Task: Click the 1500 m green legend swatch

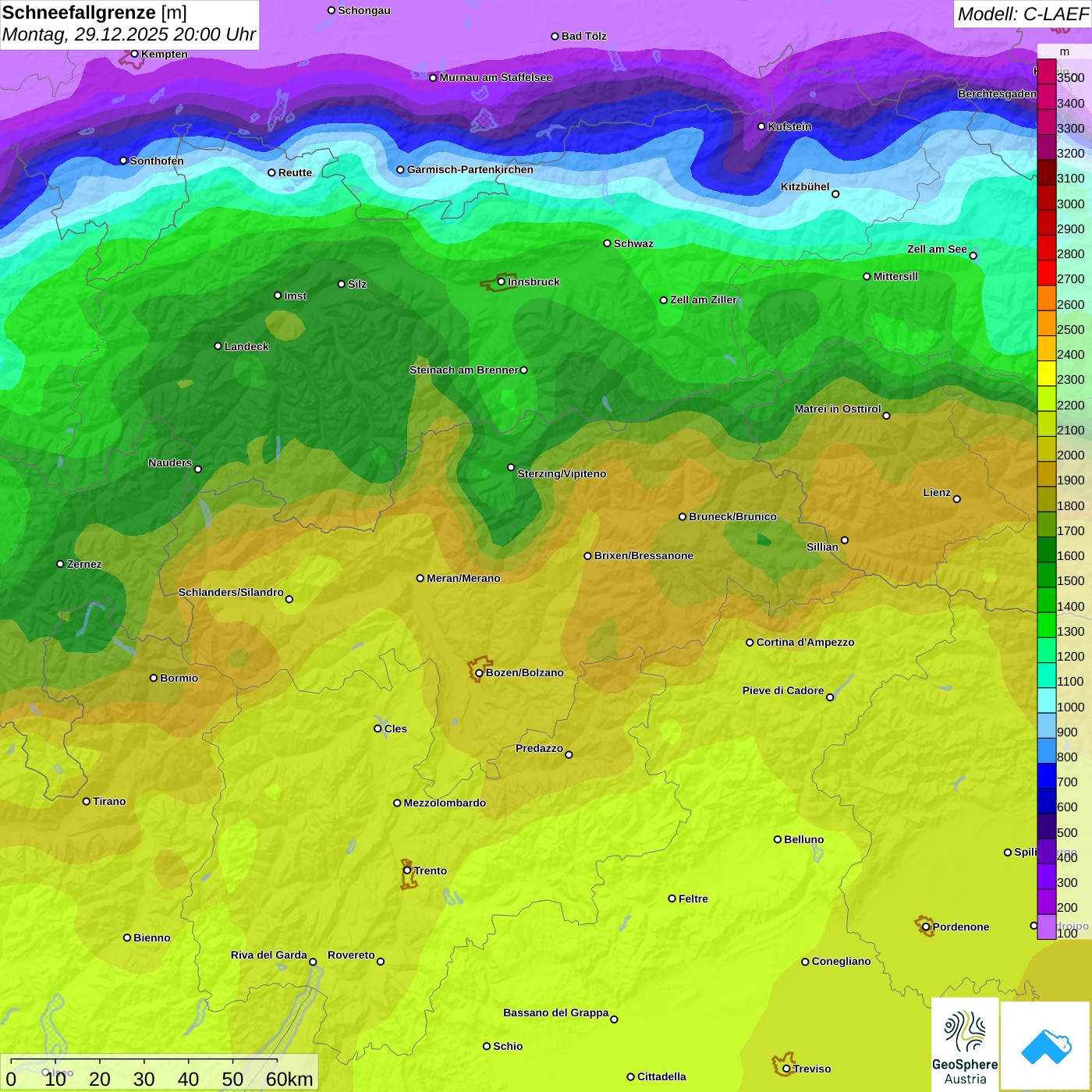Action: (x=1046, y=575)
